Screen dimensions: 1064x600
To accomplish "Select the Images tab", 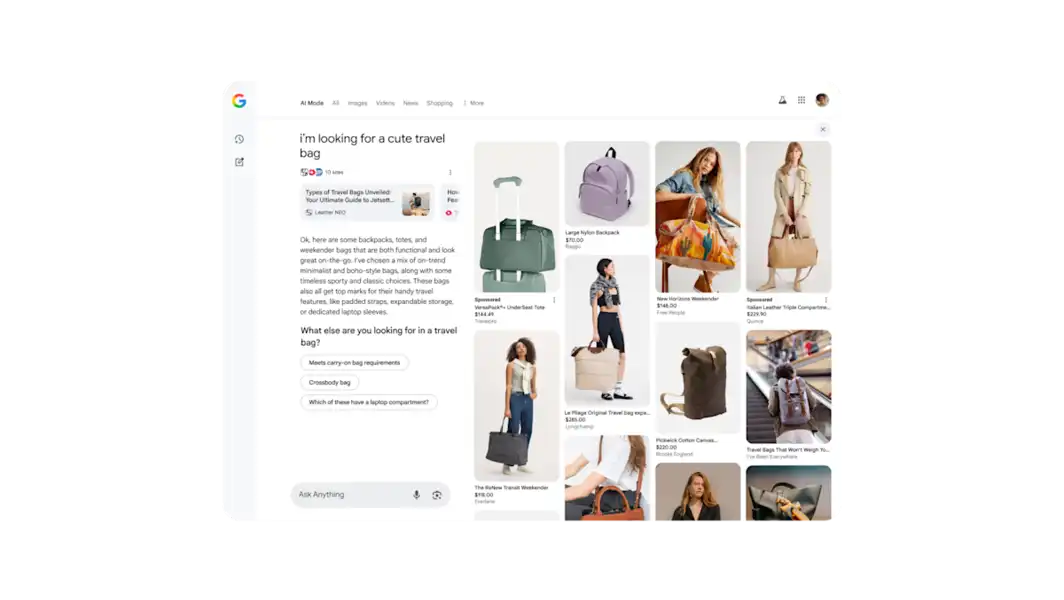I will [x=358, y=103].
